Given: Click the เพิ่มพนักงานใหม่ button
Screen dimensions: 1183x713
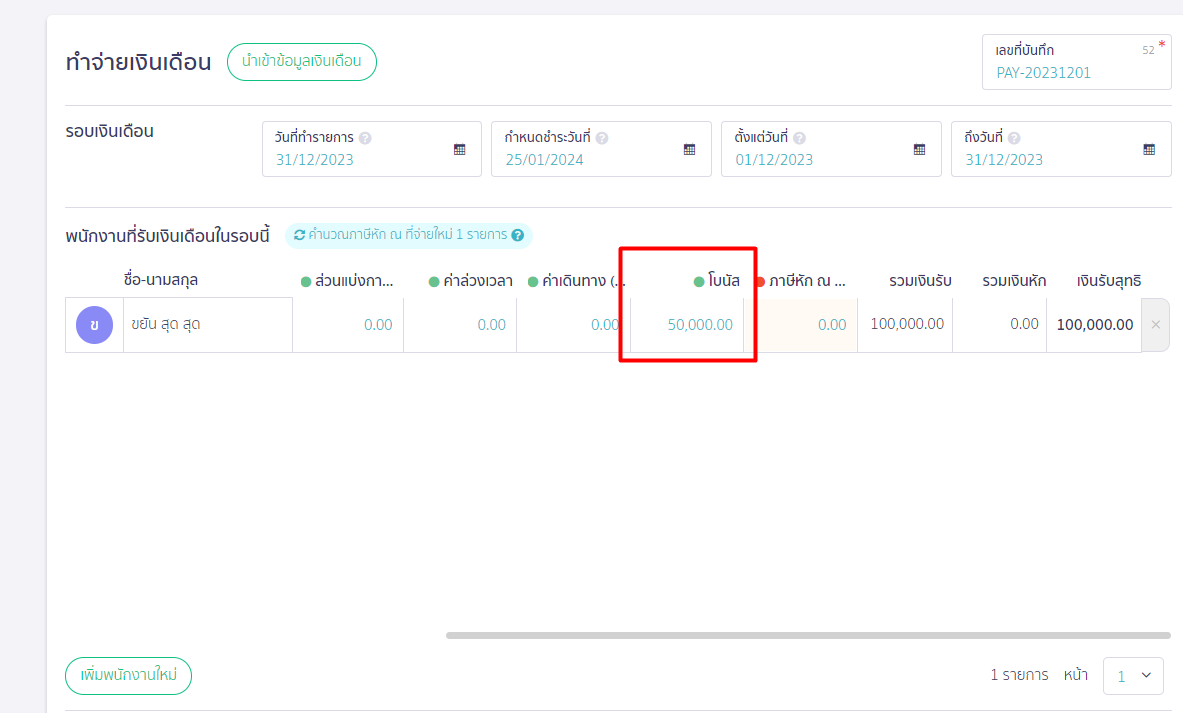Looking at the screenshot, I should point(128,675).
